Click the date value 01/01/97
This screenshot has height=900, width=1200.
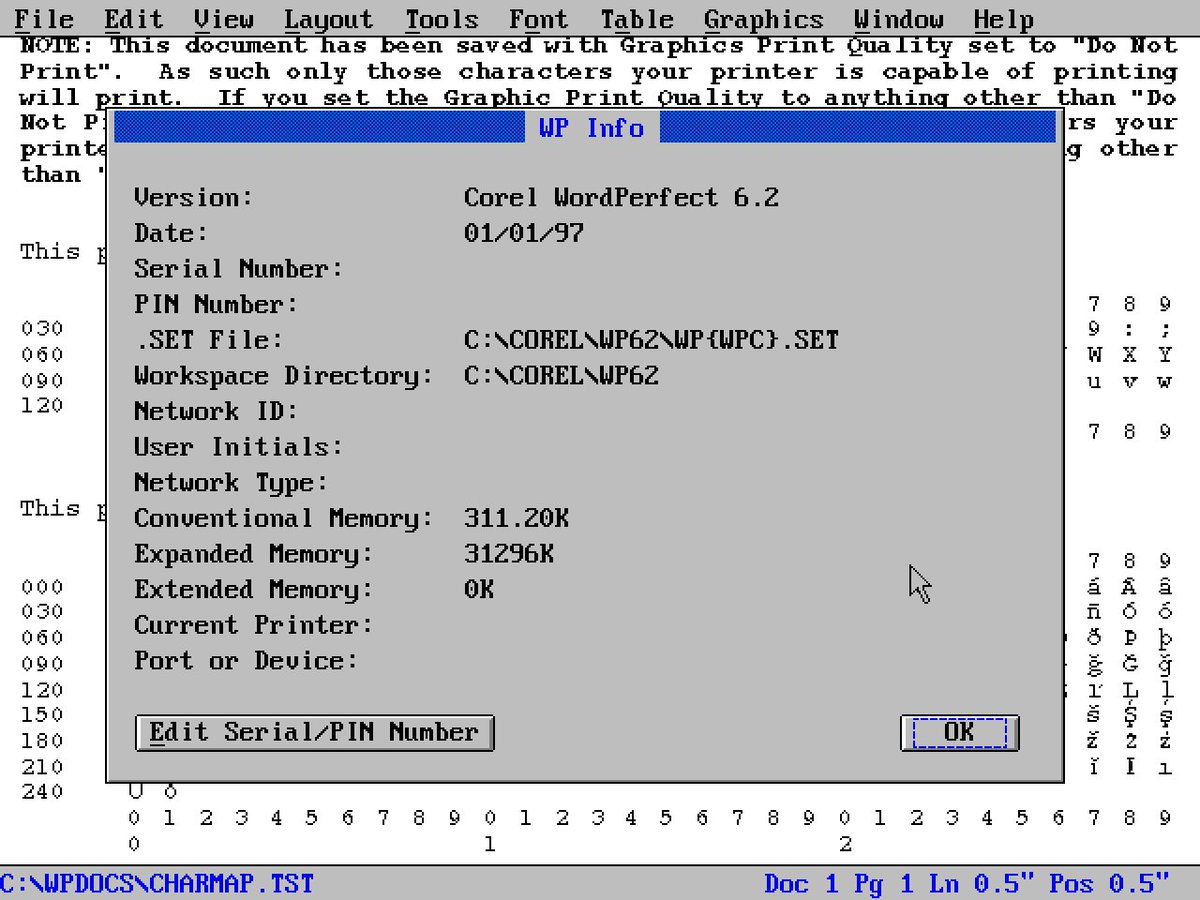524,233
